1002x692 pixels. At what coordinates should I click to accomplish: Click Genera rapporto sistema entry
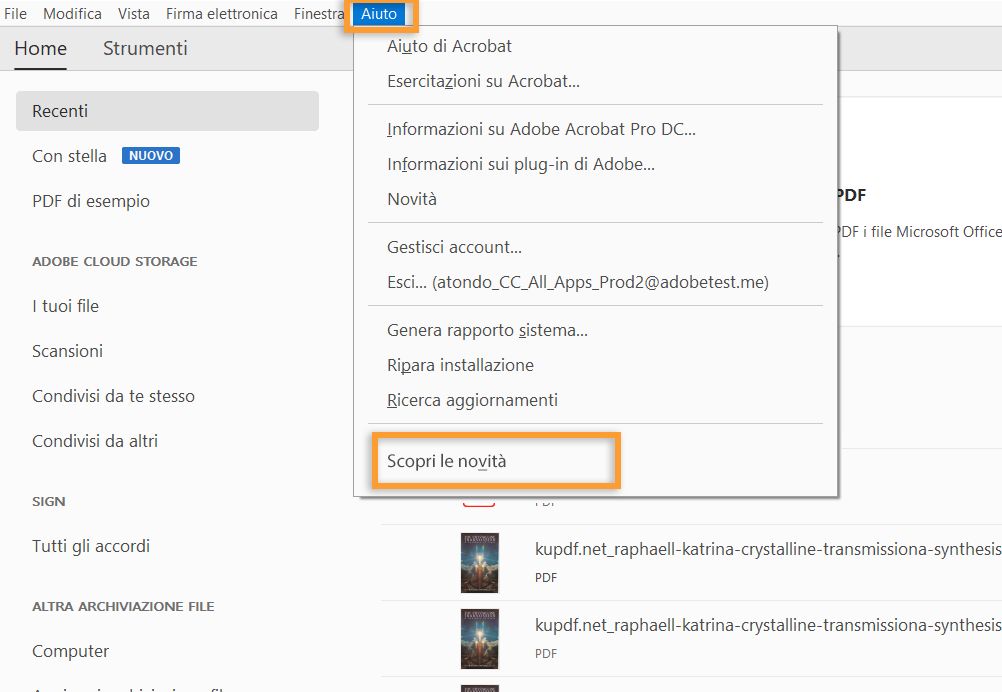tap(487, 330)
